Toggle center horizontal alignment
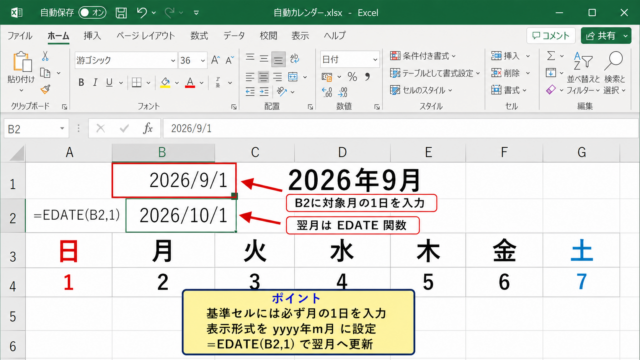This screenshot has height=360, width=640. point(264,76)
